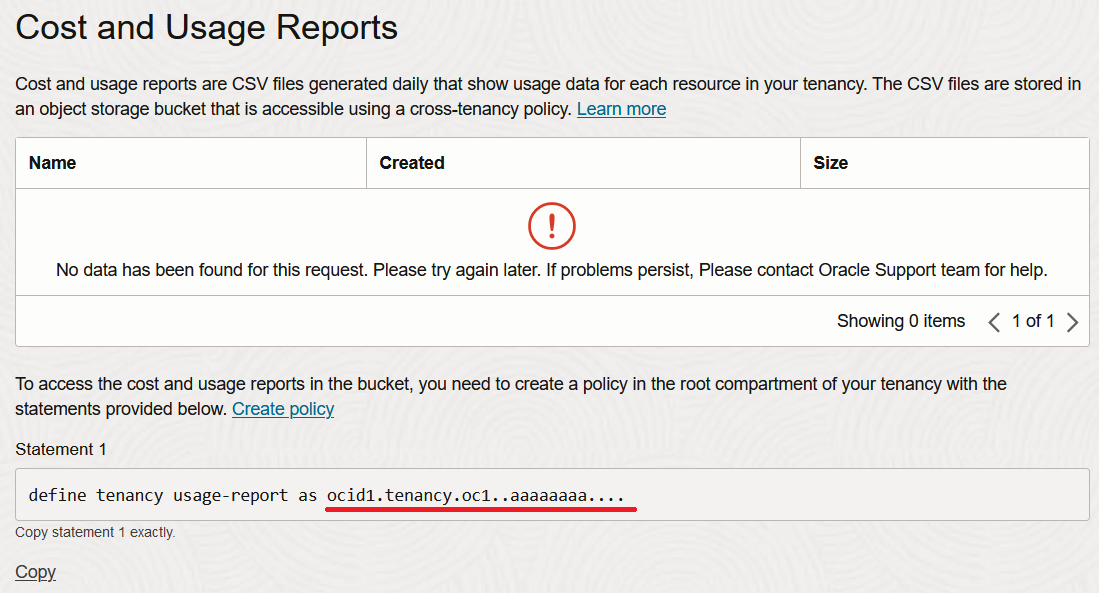This screenshot has width=1099, height=593.
Task: Go to next page with right chevron
Action: 1072,322
